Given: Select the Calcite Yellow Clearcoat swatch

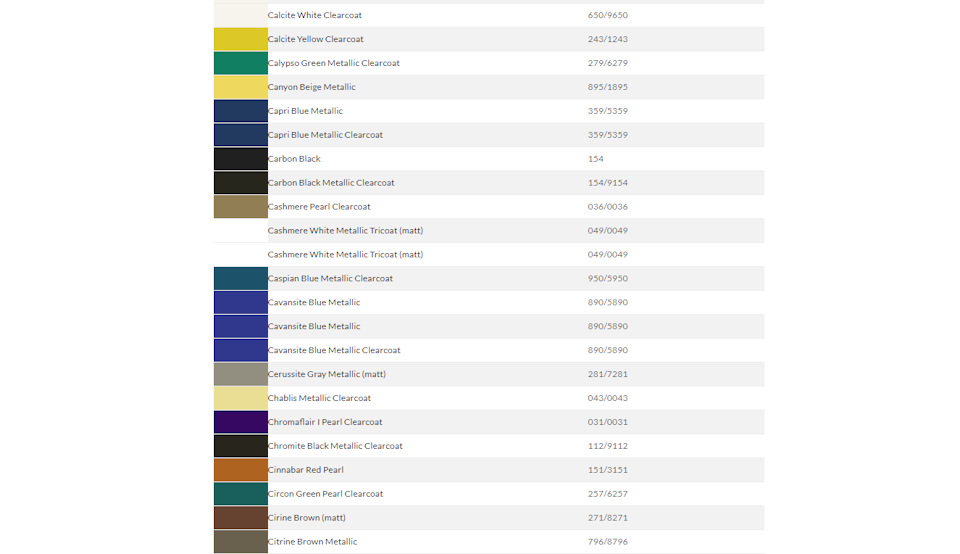Looking at the screenshot, I should point(241,39).
